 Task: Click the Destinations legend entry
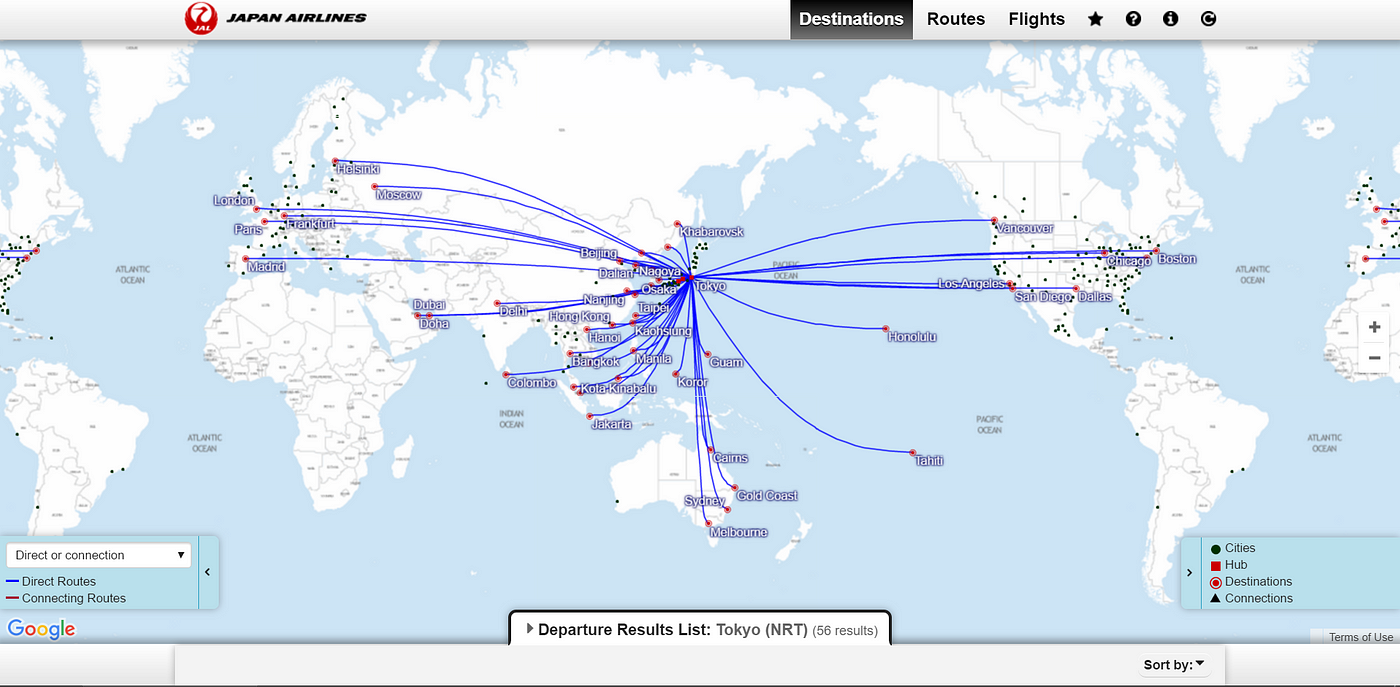pyautogui.click(x=1250, y=582)
